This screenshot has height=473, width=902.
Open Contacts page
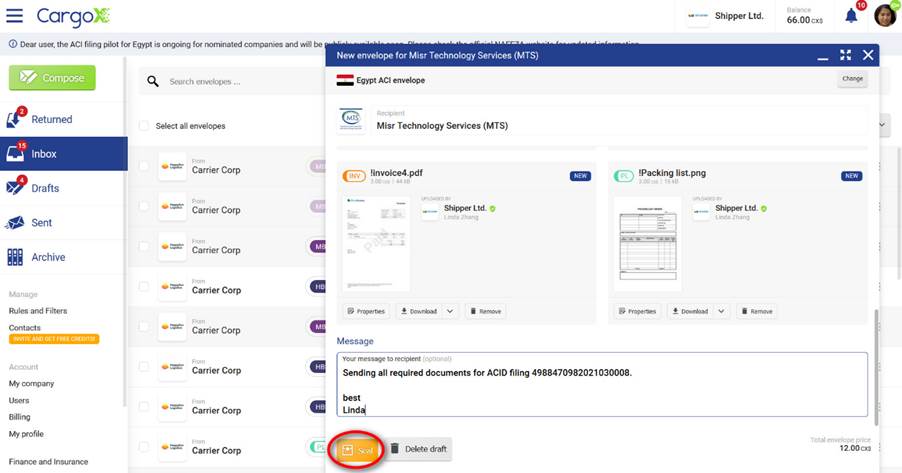[25, 328]
